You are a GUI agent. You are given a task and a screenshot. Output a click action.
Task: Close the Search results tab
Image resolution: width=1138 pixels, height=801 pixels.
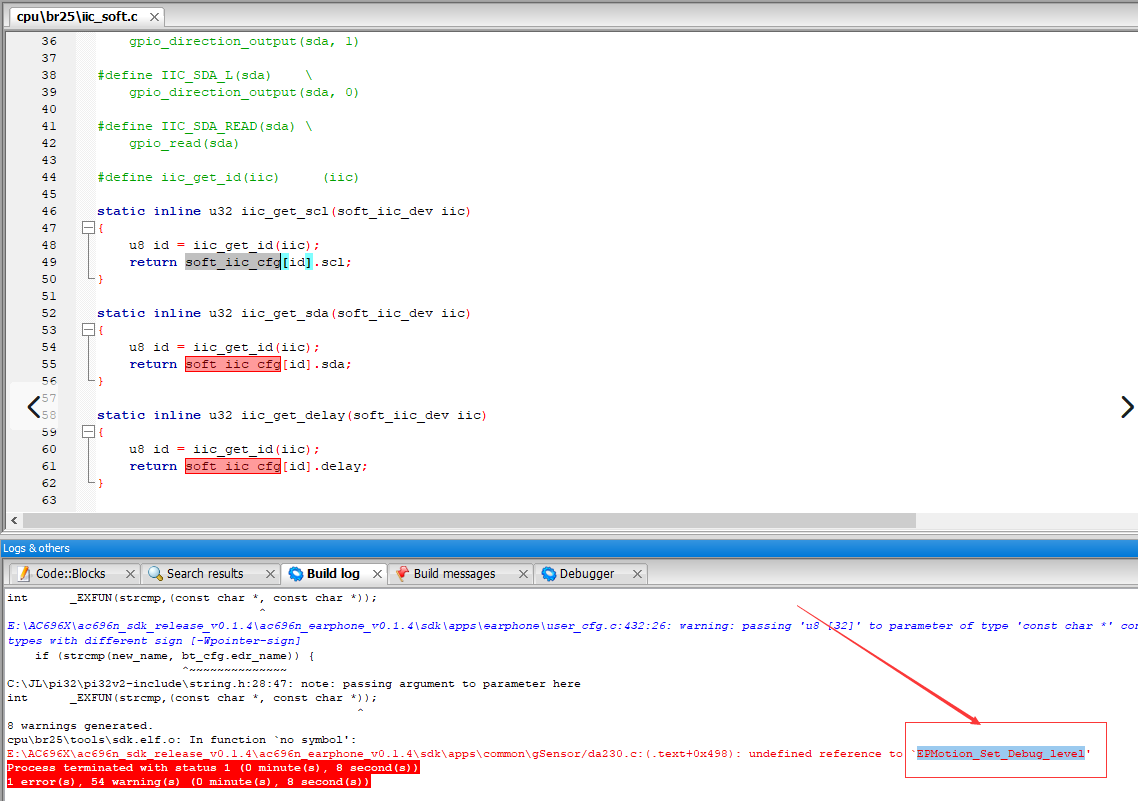tap(270, 574)
